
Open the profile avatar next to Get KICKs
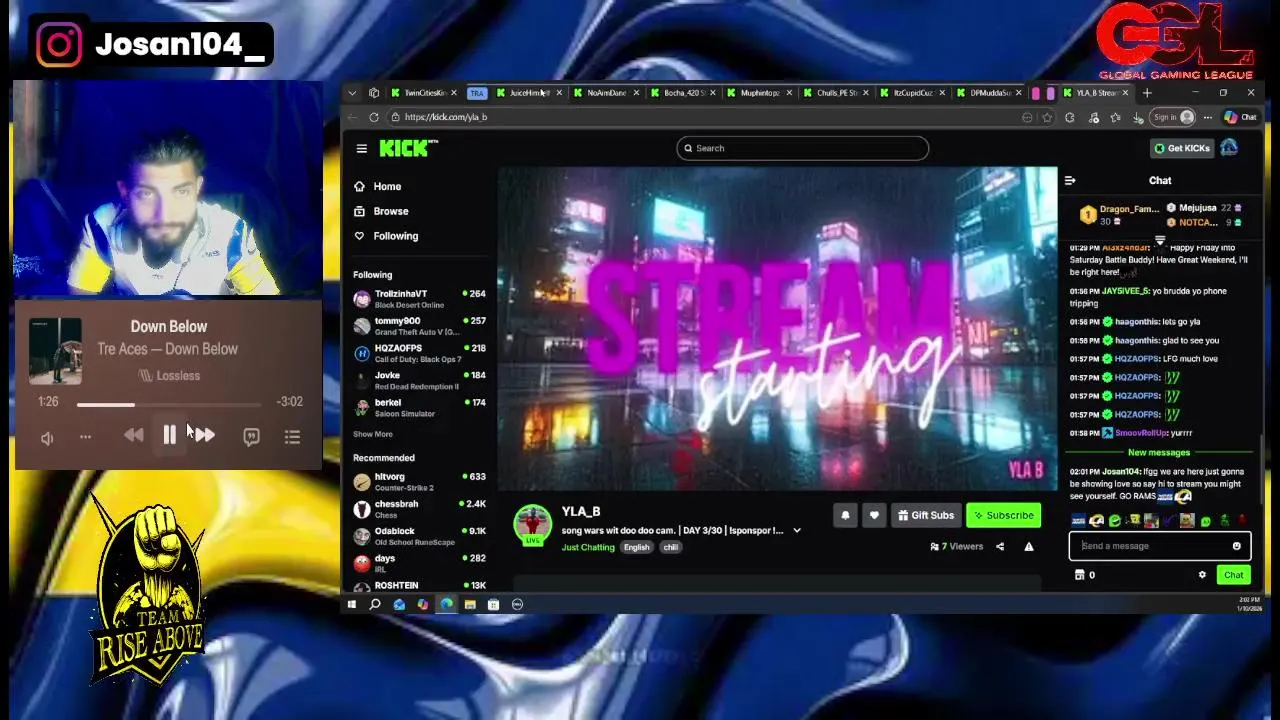click(x=1229, y=148)
